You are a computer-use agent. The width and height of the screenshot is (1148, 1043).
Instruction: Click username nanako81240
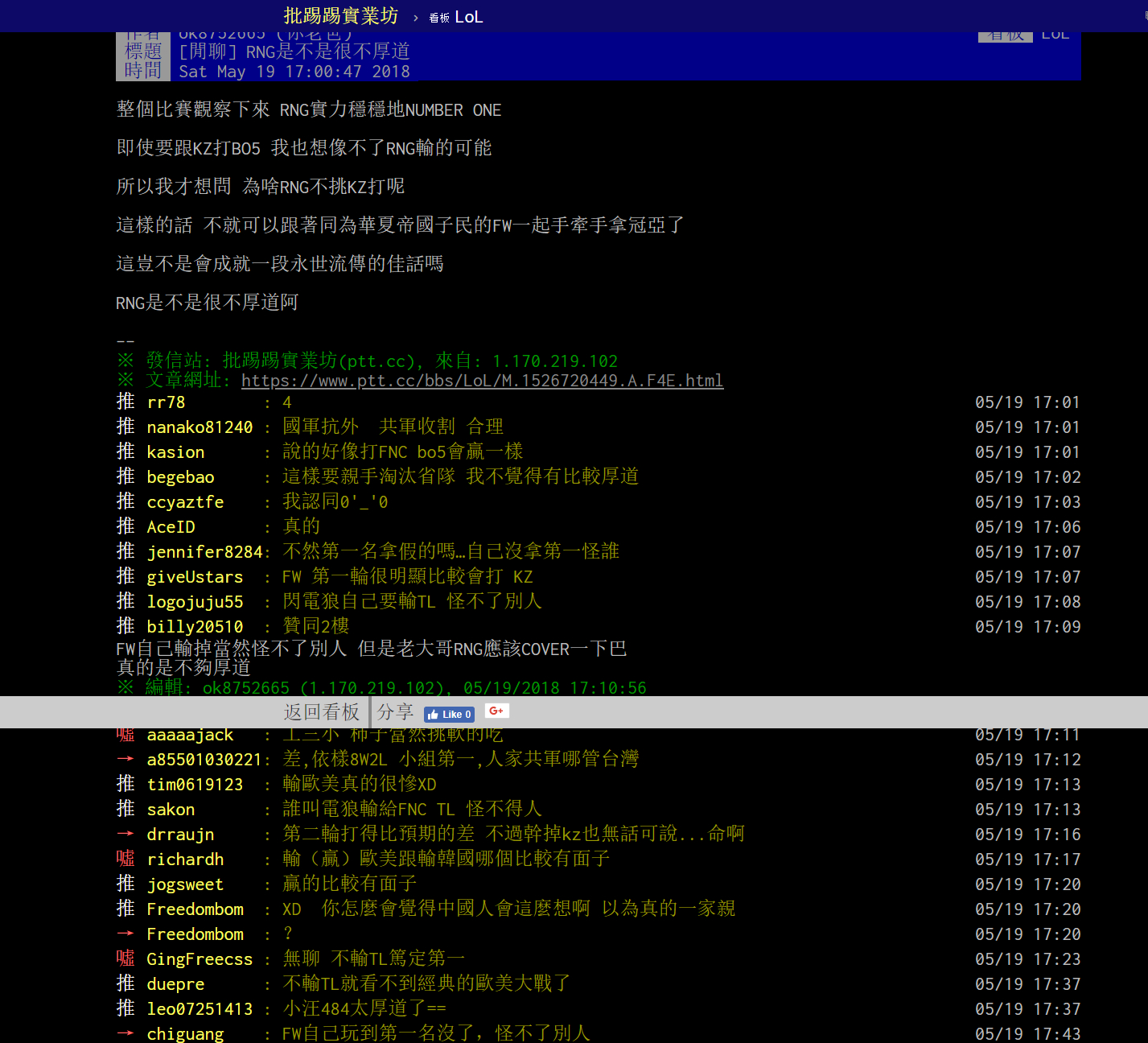click(x=200, y=427)
